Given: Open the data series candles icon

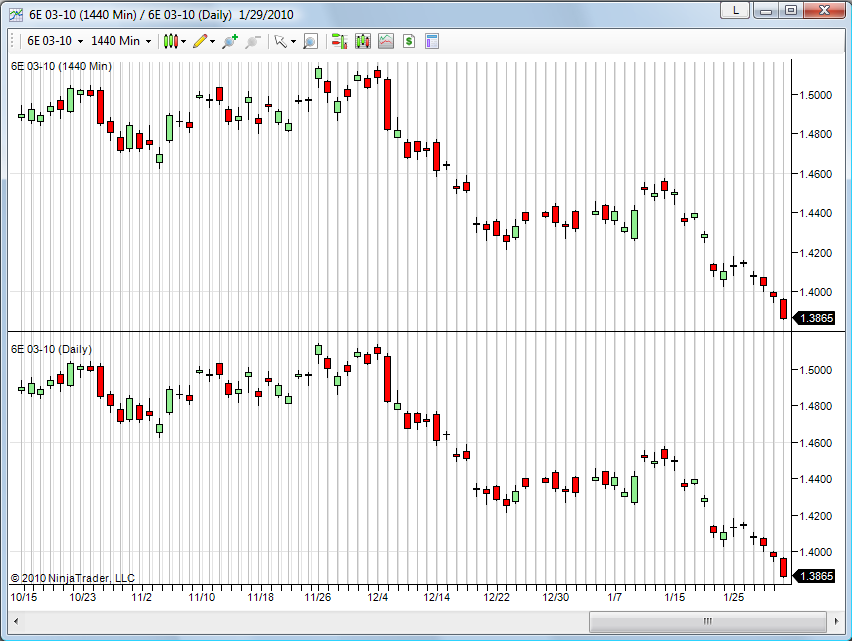Looking at the screenshot, I should [x=363, y=41].
